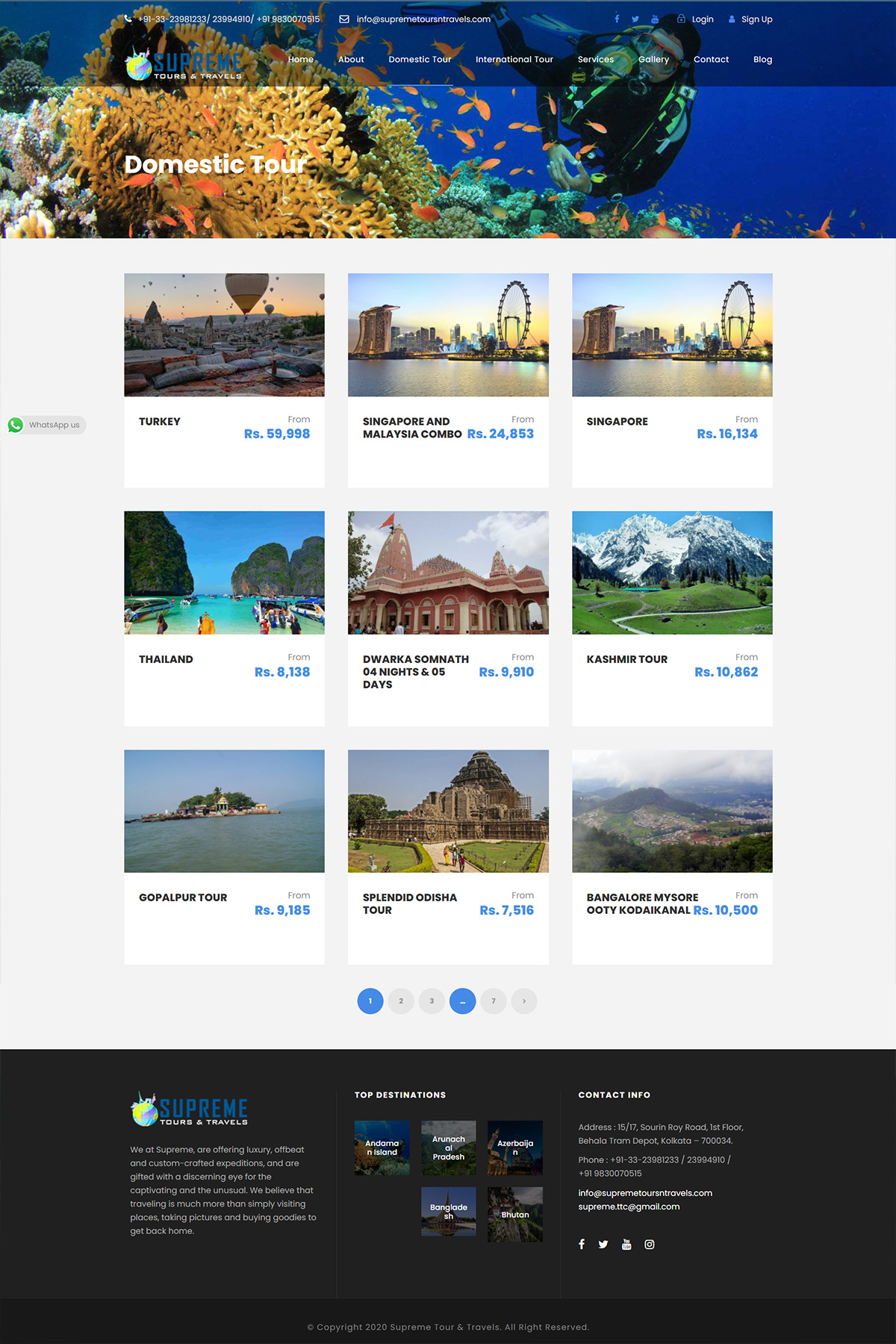896x1344 pixels.
Task: Click GOPALPUR TOUR title
Action: (183, 897)
